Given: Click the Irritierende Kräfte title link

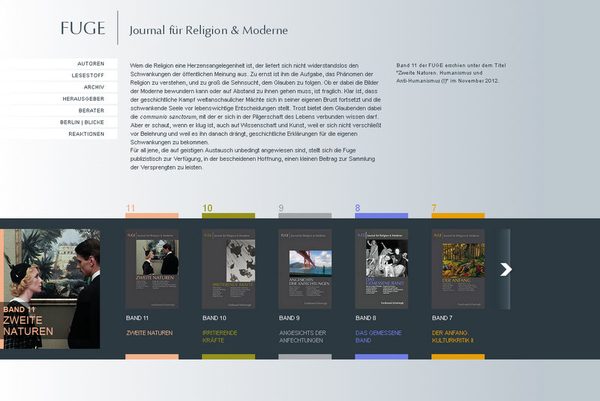Looking at the screenshot, I should (x=220, y=337).
